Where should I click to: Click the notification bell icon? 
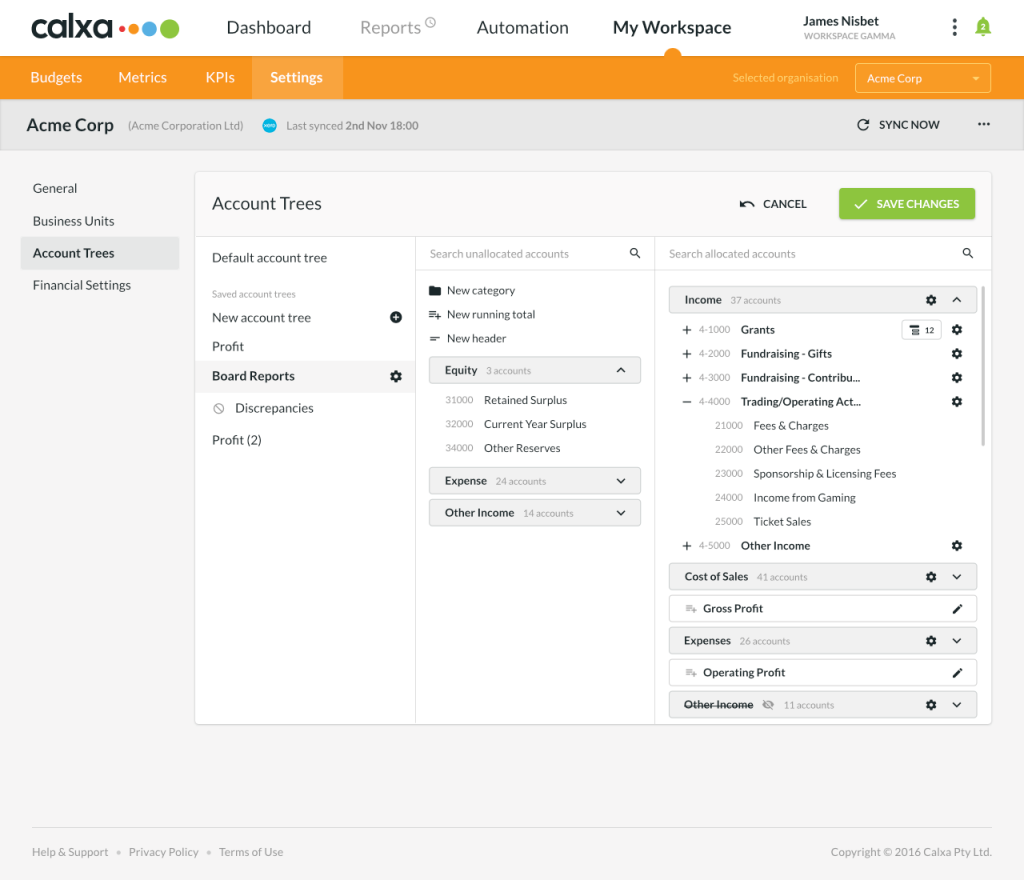pyautogui.click(x=982, y=27)
